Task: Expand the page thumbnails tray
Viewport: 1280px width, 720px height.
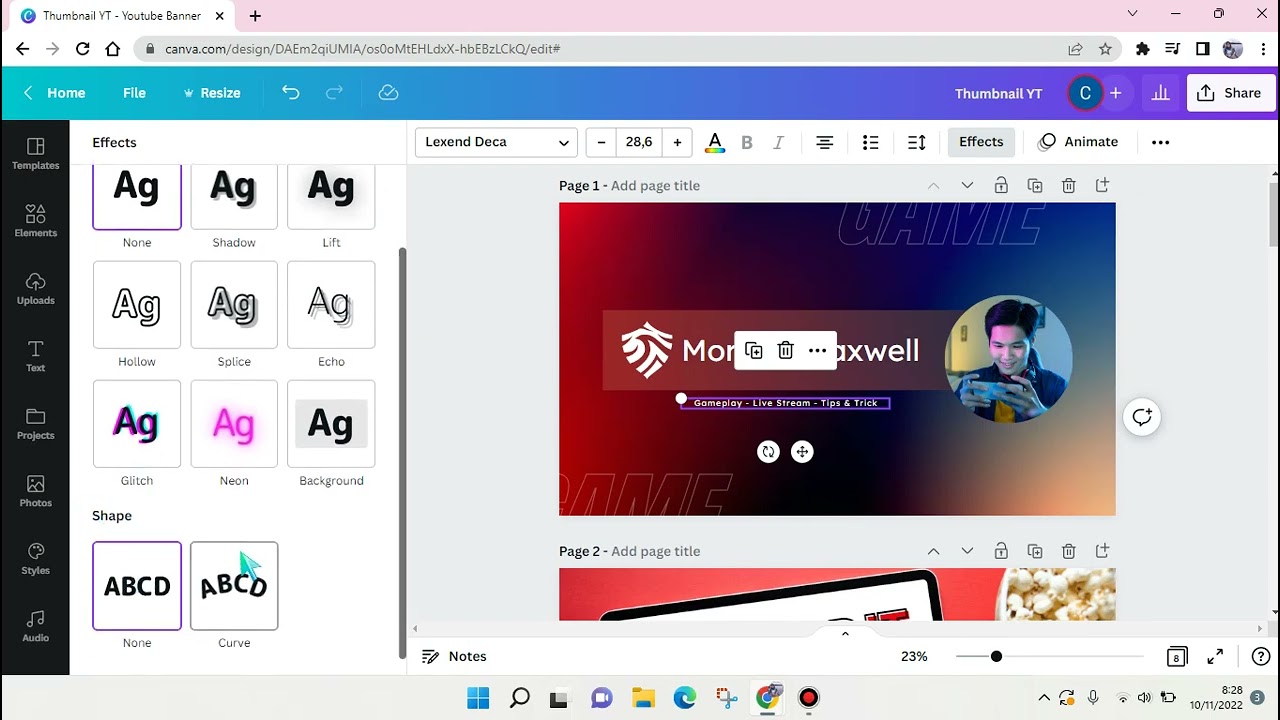Action: tap(845, 633)
